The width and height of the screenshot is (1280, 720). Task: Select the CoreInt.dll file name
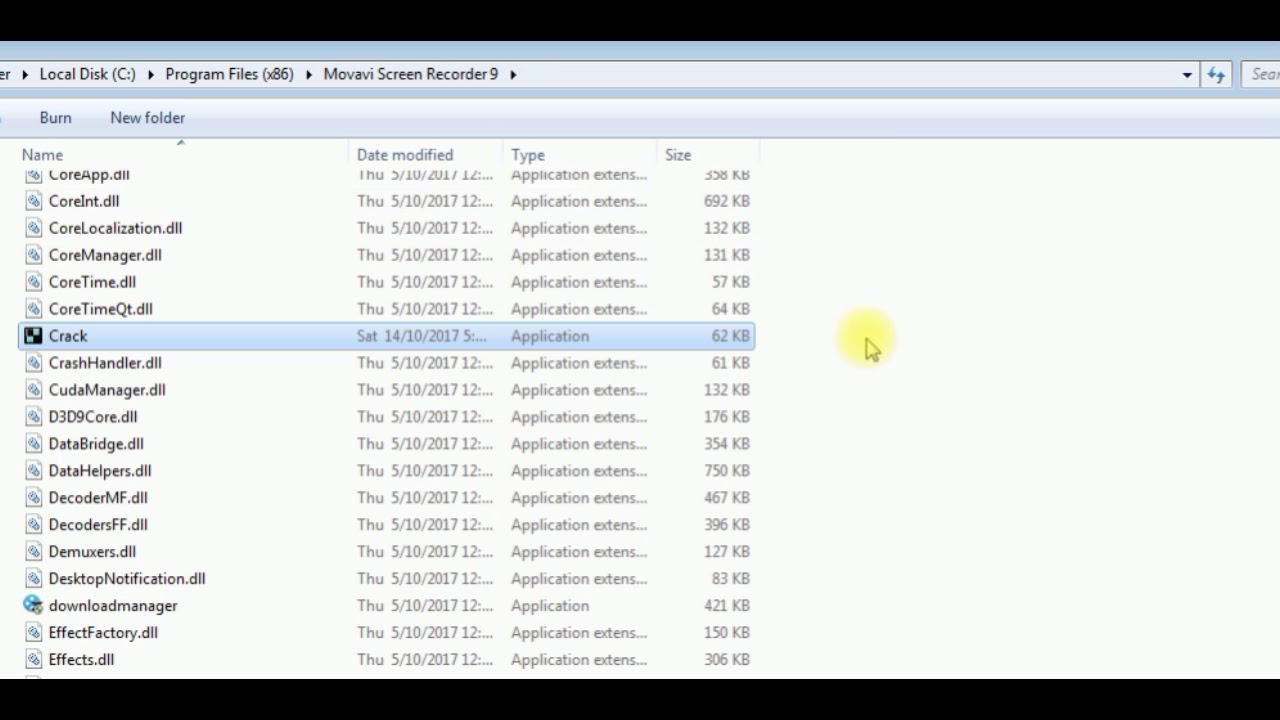pos(84,201)
